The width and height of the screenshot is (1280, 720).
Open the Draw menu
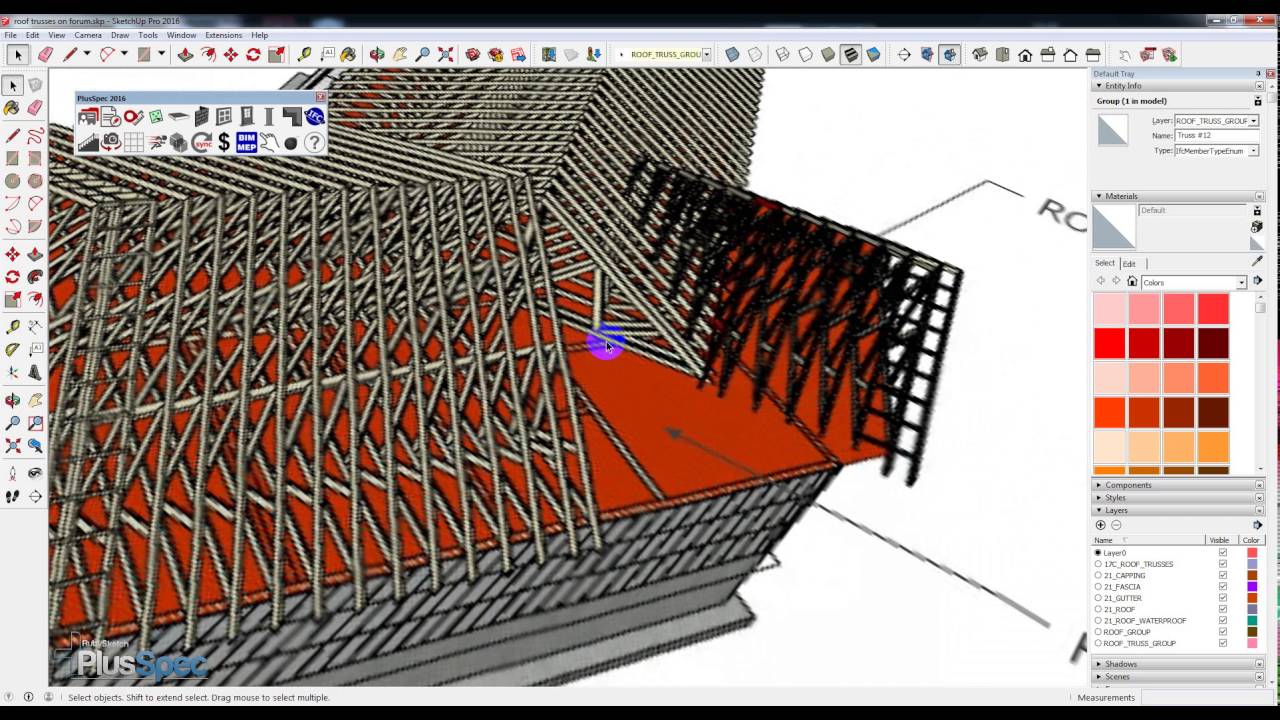(120, 35)
